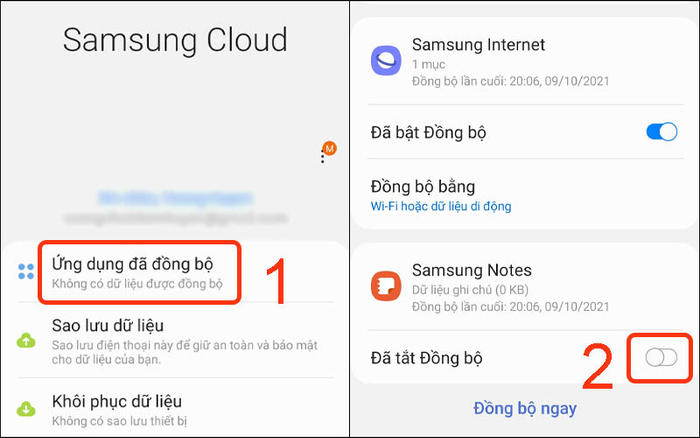Click the green cloud download restore icon

click(x=26, y=409)
